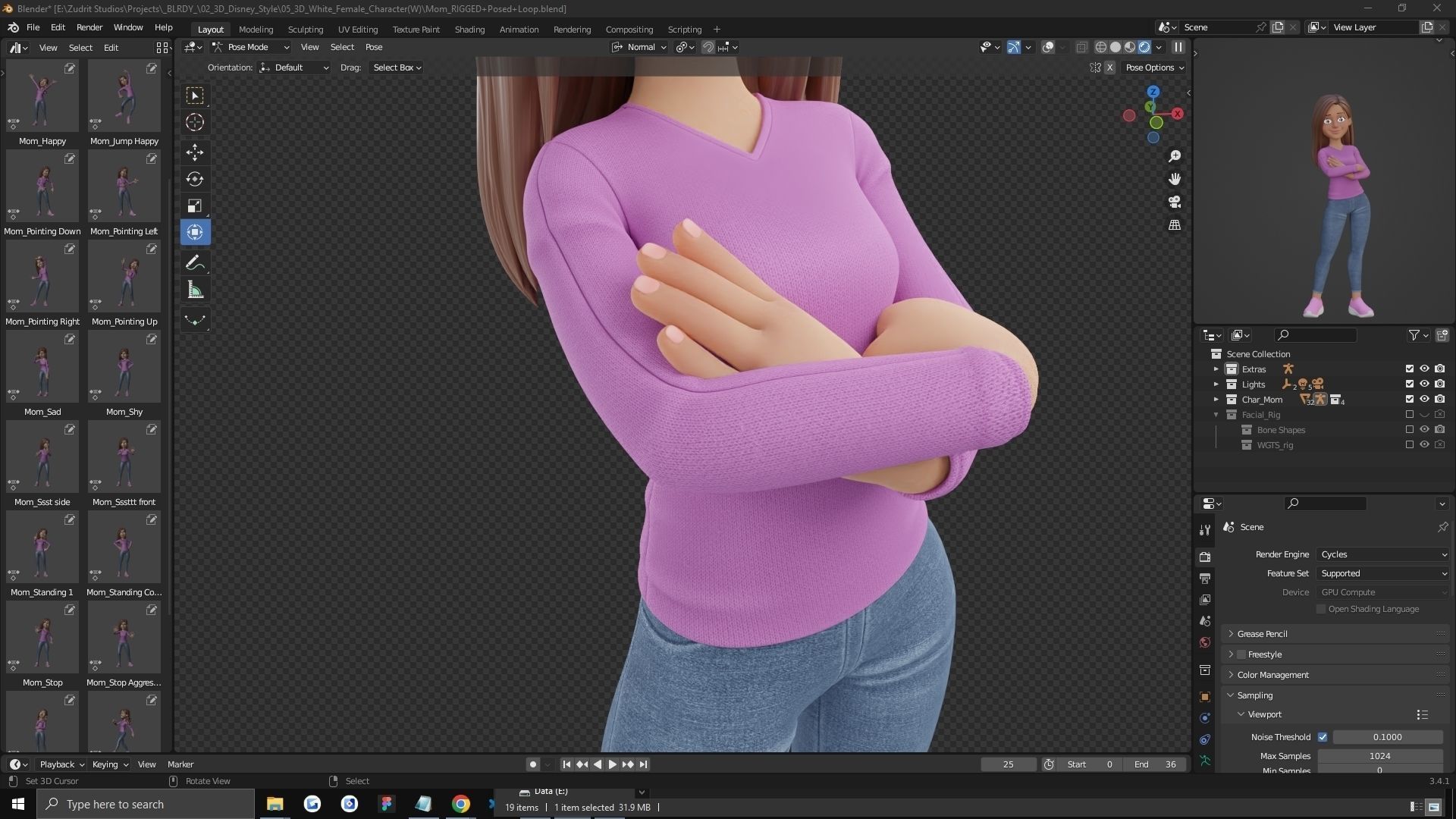Viewport: 1456px width, 819px height.
Task: Click the pan hand viewport icon
Action: click(x=1175, y=179)
